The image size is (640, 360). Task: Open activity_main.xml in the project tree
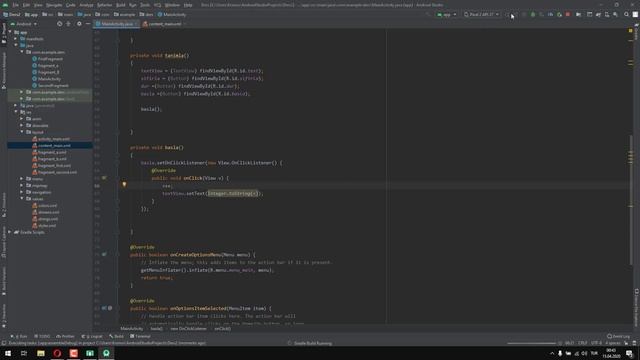tap(53, 139)
